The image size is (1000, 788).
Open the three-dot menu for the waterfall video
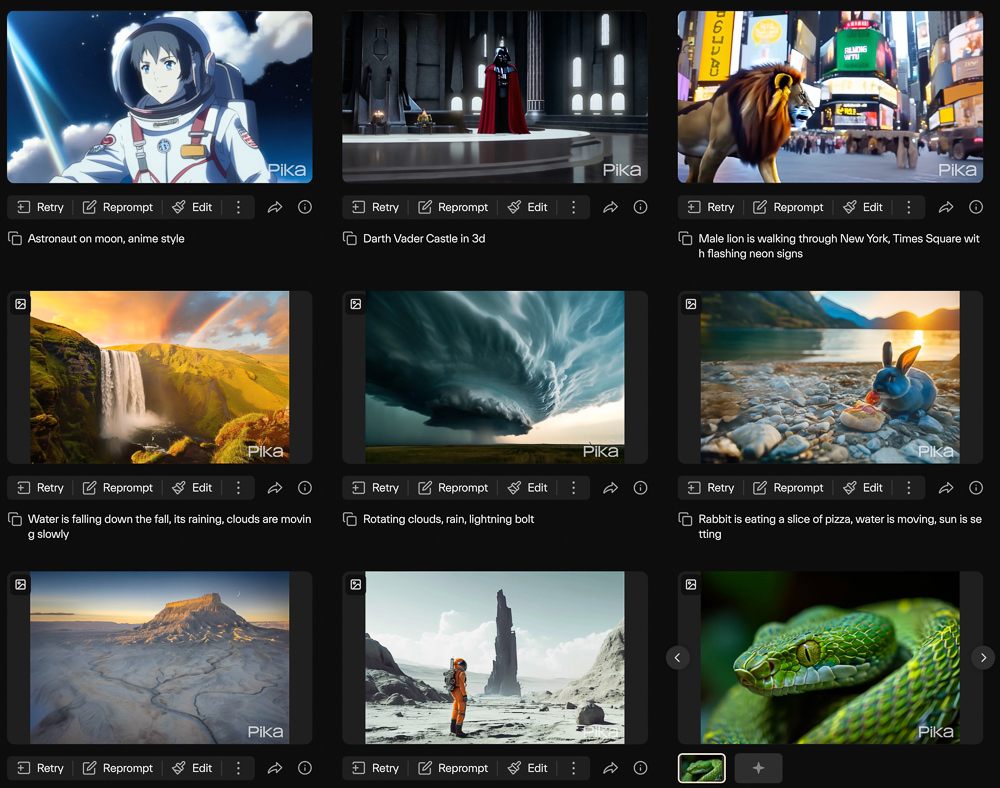pos(238,488)
